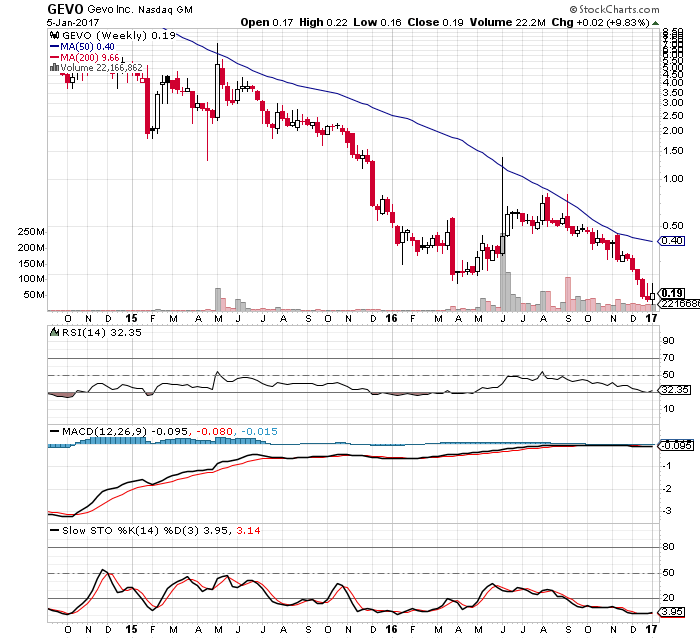Click the GEVO (Weekly) 0.19 legend label
The width and height of the screenshot is (700, 639).
(x=119, y=35)
